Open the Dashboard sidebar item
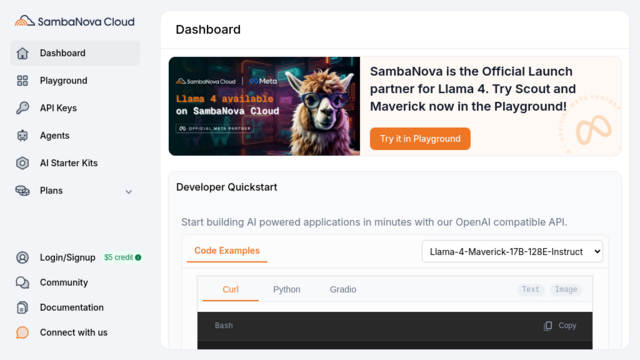The height and width of the screenshot is (360, 640). [x=75, y=53]
